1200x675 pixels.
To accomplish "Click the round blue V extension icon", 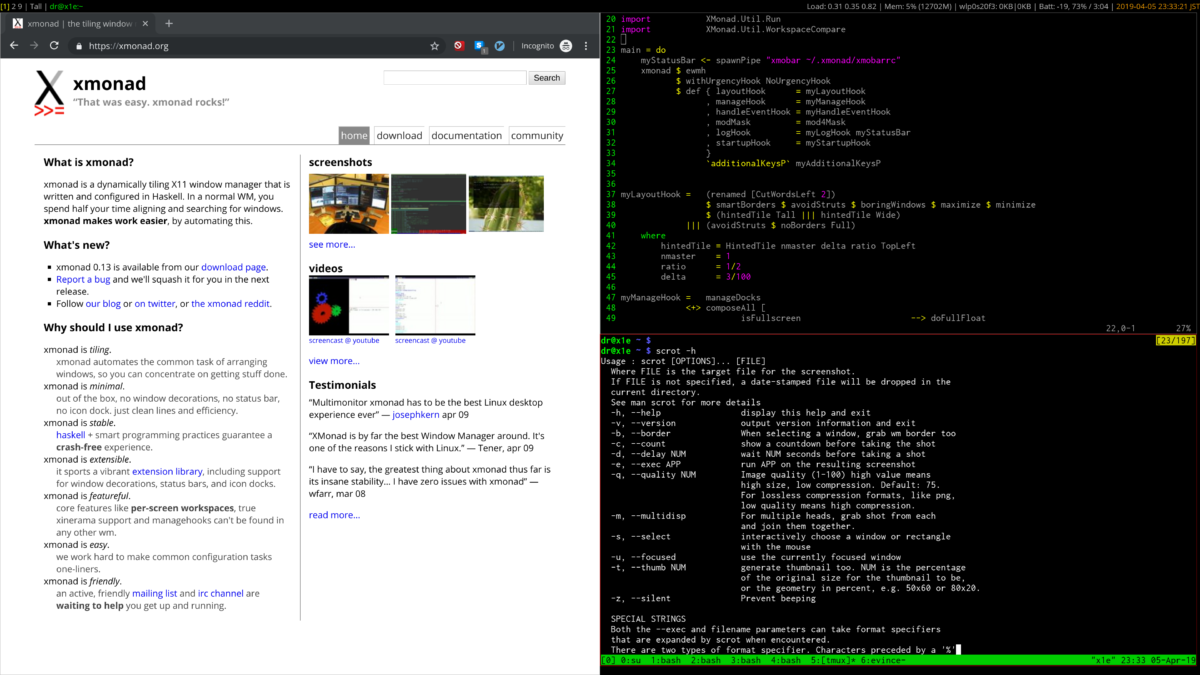I will 500,45.
